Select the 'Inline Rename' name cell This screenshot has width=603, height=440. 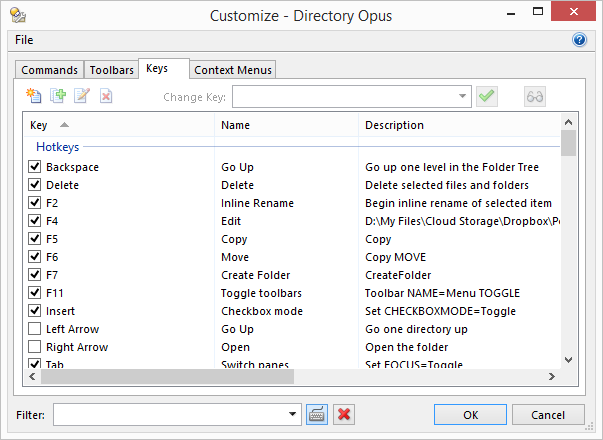[257, 203]
